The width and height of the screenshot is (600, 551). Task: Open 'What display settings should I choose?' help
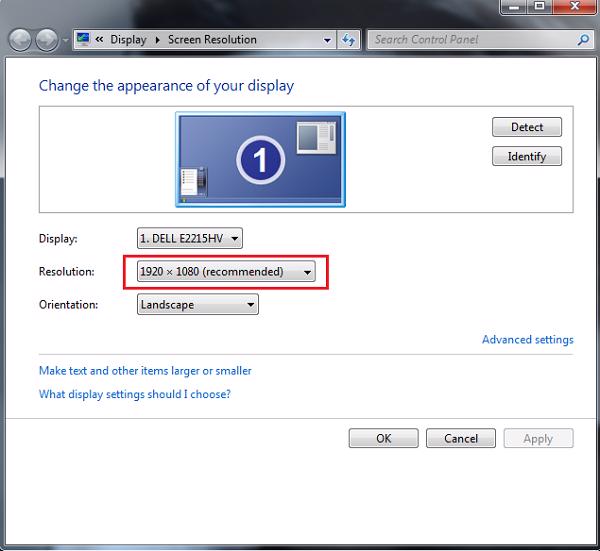(x=135, y=394)
